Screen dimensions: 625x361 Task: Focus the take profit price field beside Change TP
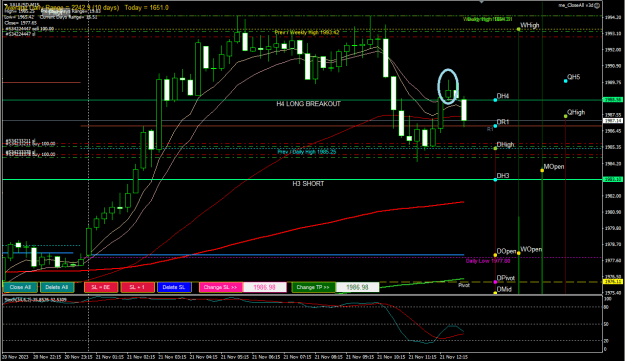point(357,287)
